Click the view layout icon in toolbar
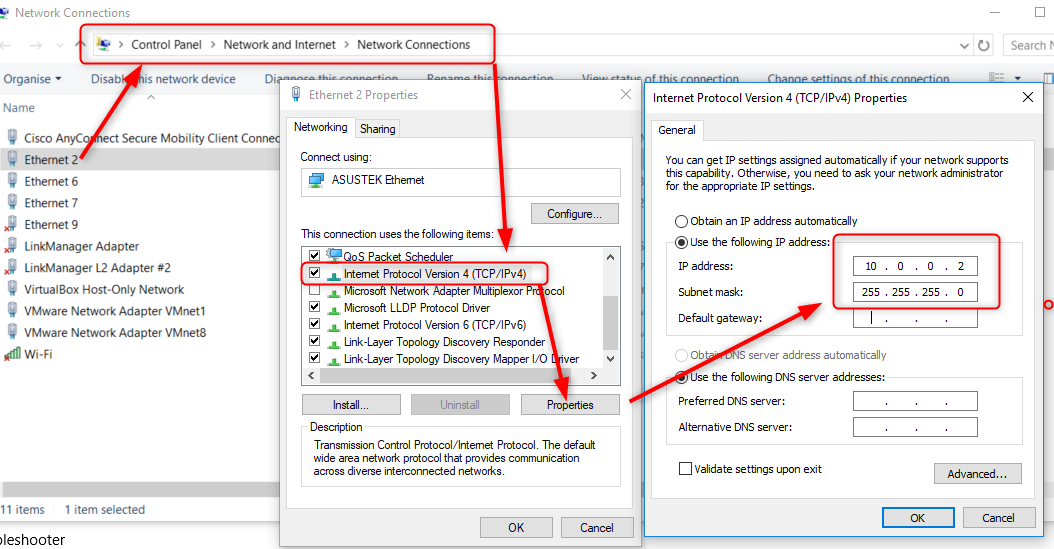This screenshot has width=1054, height=549. pyautogui.click(x=996, y=78)
